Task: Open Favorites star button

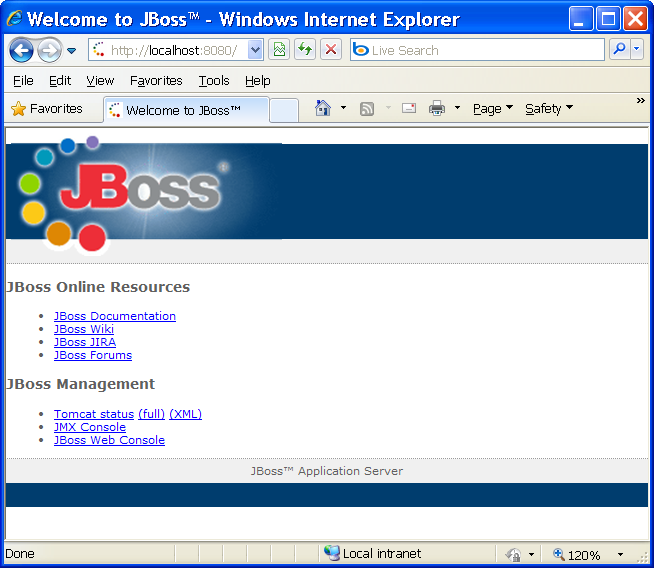Action: (47, 109)
